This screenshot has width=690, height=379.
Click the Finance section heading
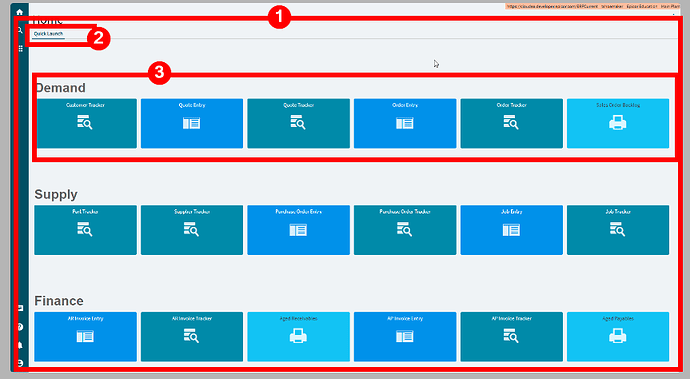[x=59, y=301]
